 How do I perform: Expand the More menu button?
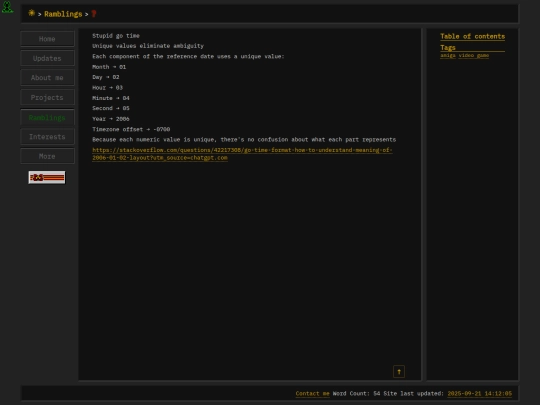[x=47, y=156]
